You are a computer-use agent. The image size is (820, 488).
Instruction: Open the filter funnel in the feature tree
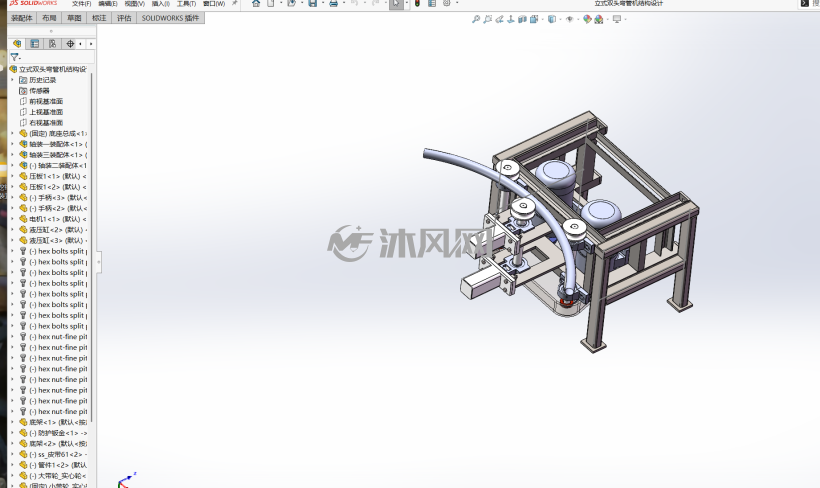coord(15,57)
